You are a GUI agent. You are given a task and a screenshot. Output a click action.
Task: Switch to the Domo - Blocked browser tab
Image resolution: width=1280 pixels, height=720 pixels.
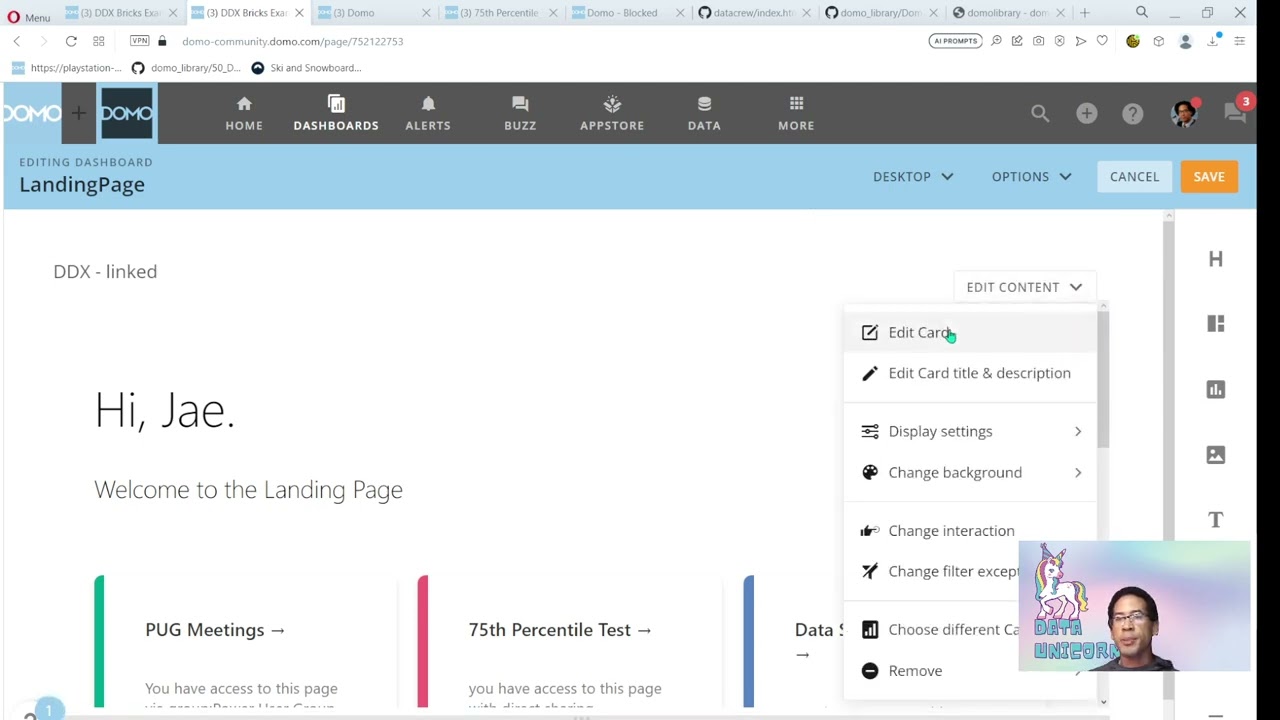(x=624, y=13)
